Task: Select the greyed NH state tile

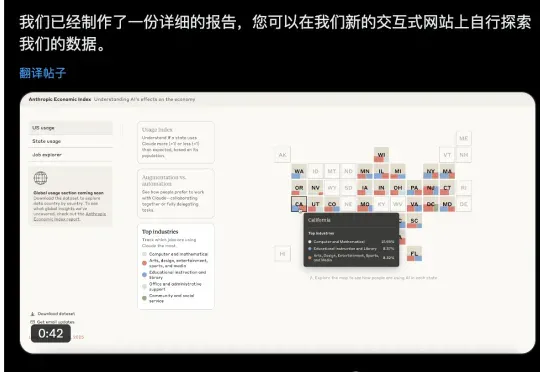Action: pos(464,155)
